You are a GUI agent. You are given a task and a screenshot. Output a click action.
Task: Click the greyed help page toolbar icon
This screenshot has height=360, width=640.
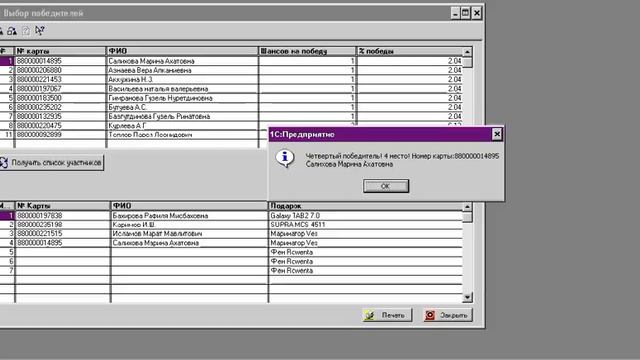[x=26, y=31]
